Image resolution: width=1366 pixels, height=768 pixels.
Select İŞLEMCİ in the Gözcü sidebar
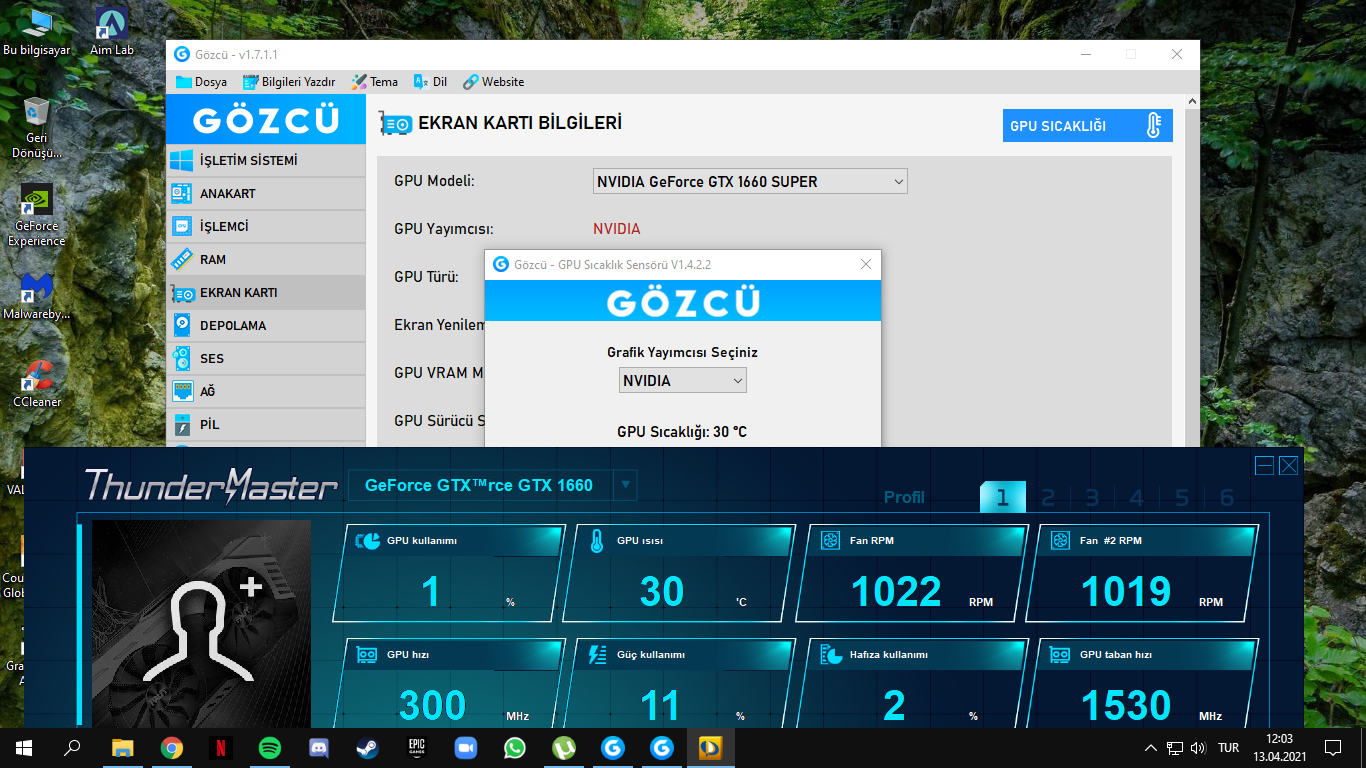pyautogui.click(x=266, y=227)
